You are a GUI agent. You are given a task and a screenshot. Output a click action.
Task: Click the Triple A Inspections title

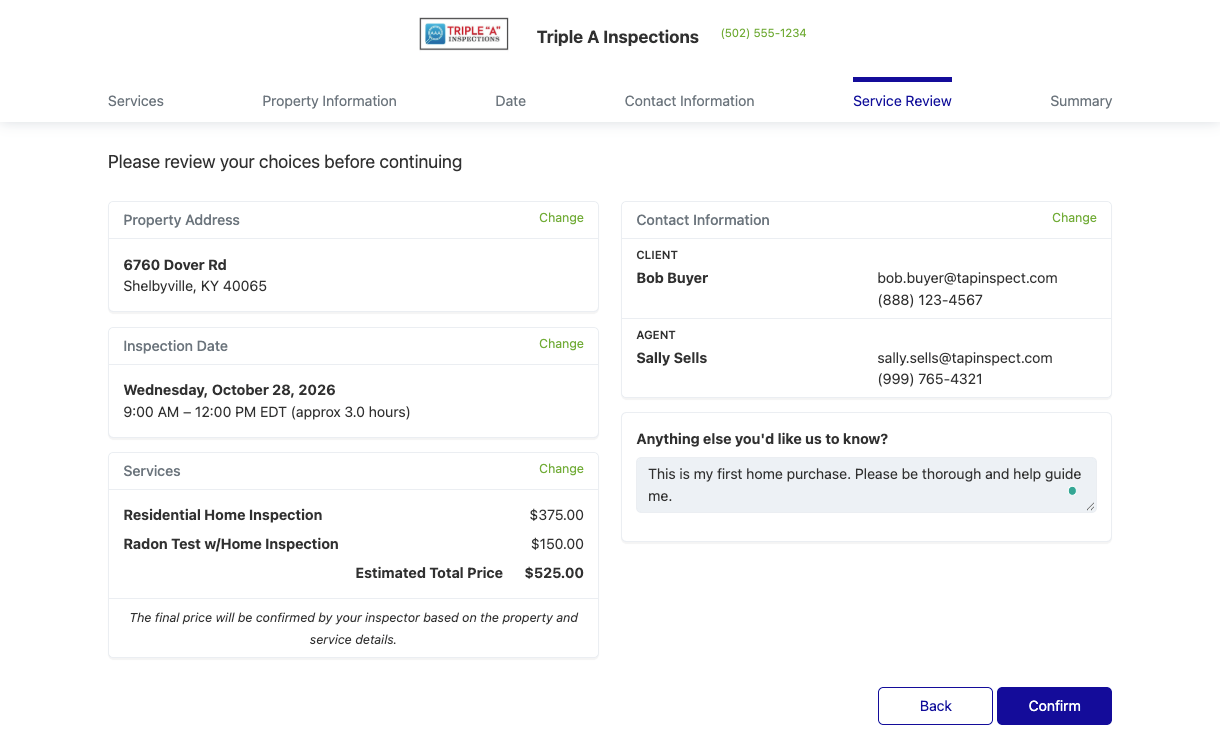point(618,37)
